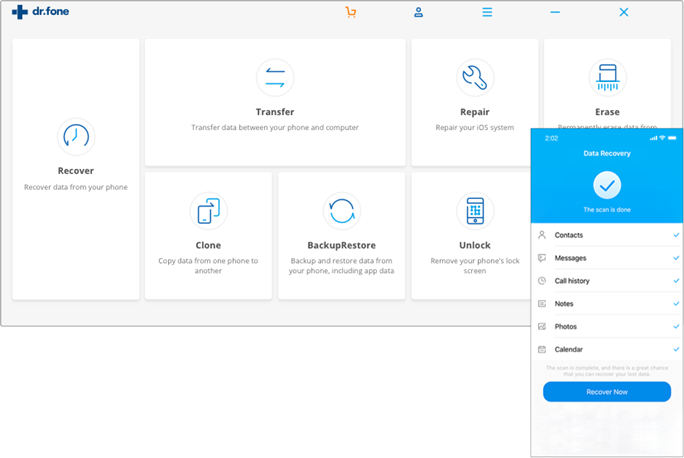Click the Call history clock icon
Screen dimensions: 684x458
542,280
